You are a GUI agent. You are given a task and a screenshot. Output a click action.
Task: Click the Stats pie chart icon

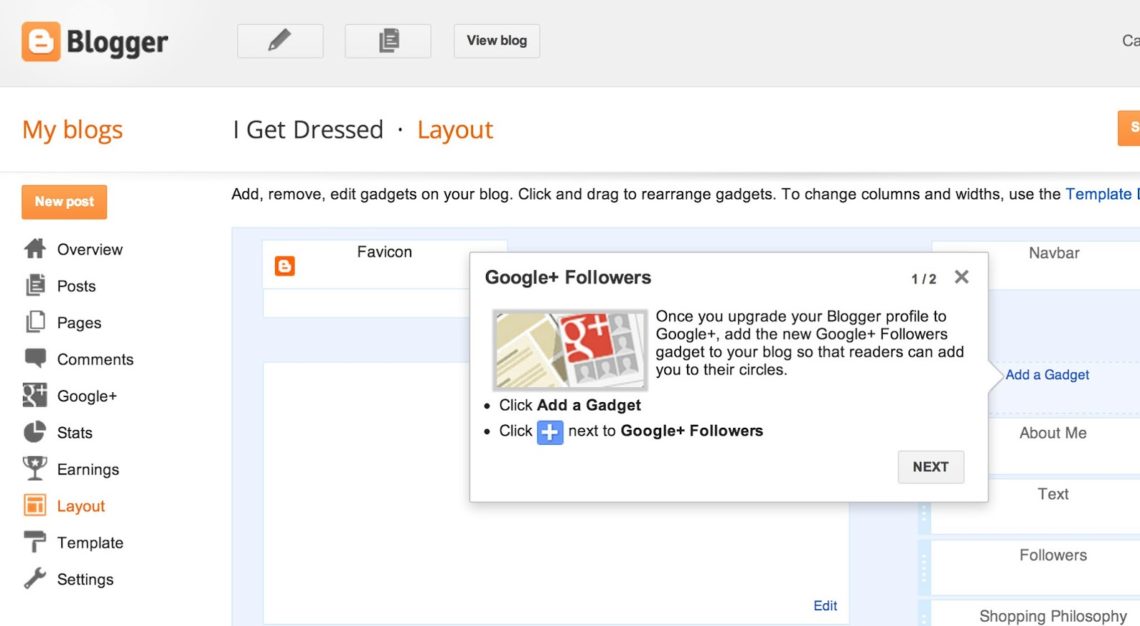point(35,432)
